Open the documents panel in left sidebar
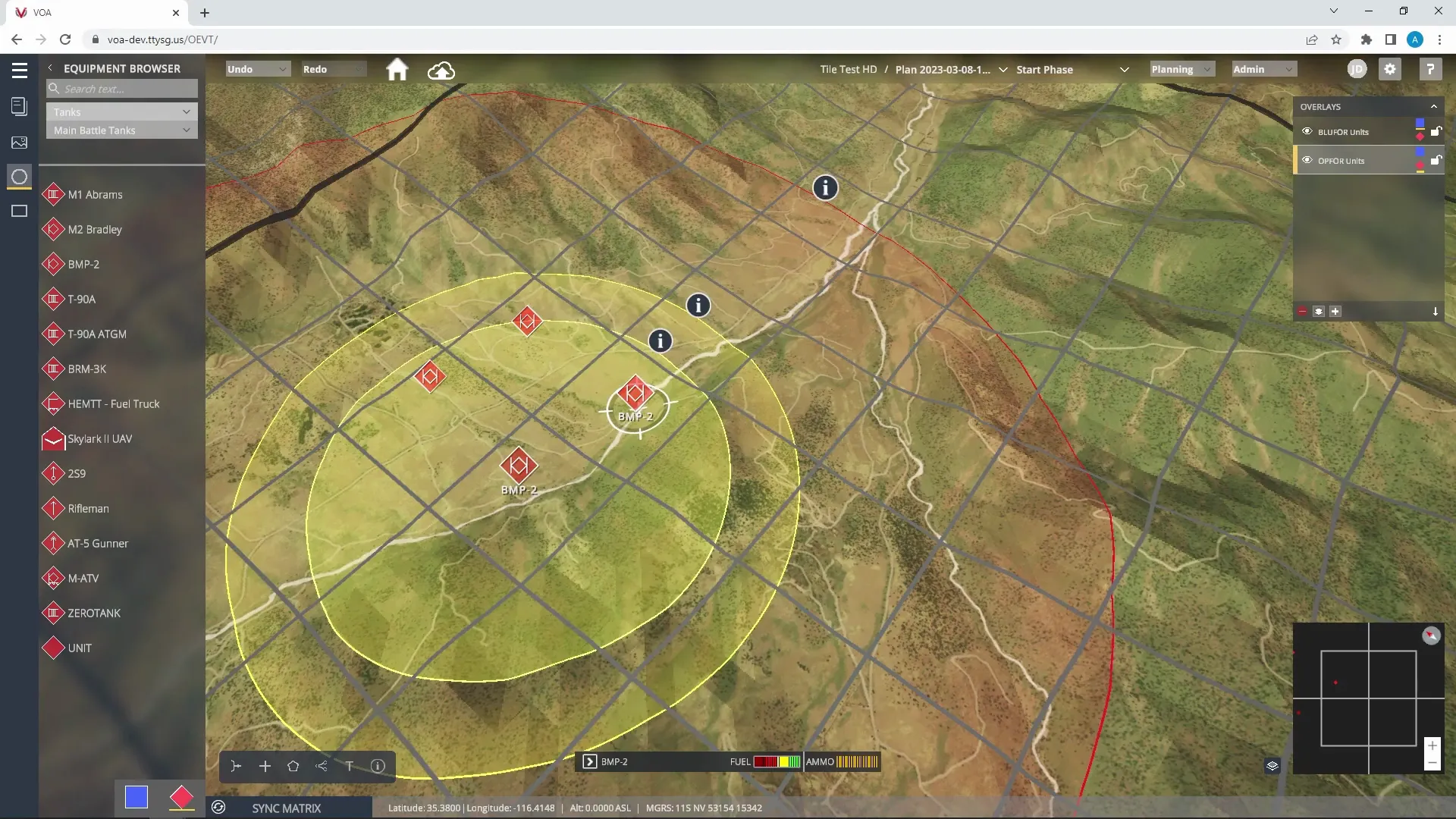The image size is (1456, 819). coord(19,106)
